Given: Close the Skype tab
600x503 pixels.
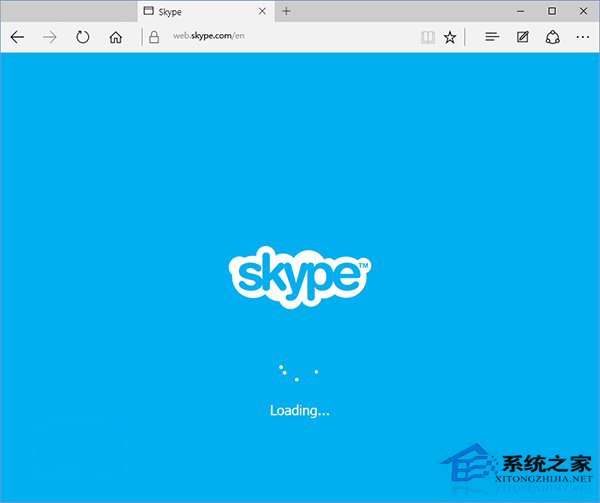Looking at the screenshot, I should tap(261, 11).
